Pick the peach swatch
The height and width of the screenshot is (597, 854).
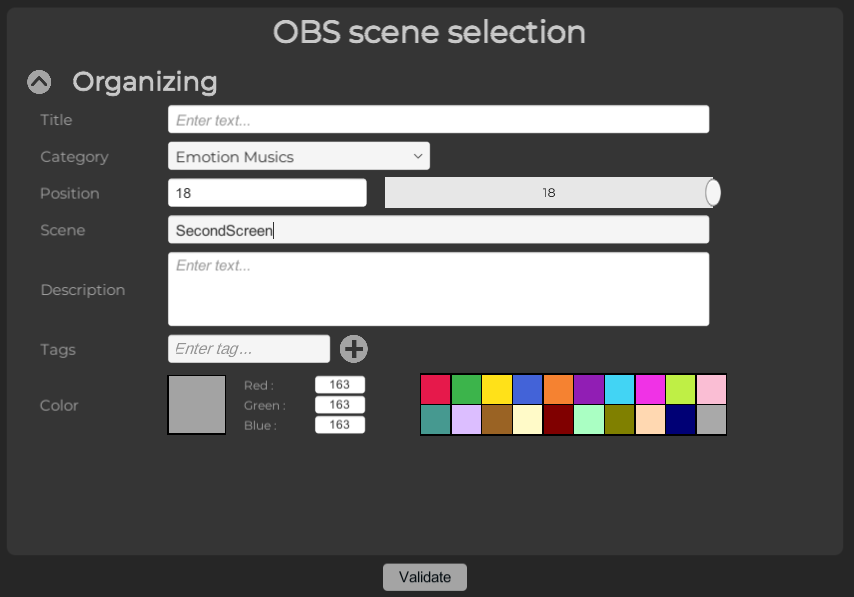650,419
